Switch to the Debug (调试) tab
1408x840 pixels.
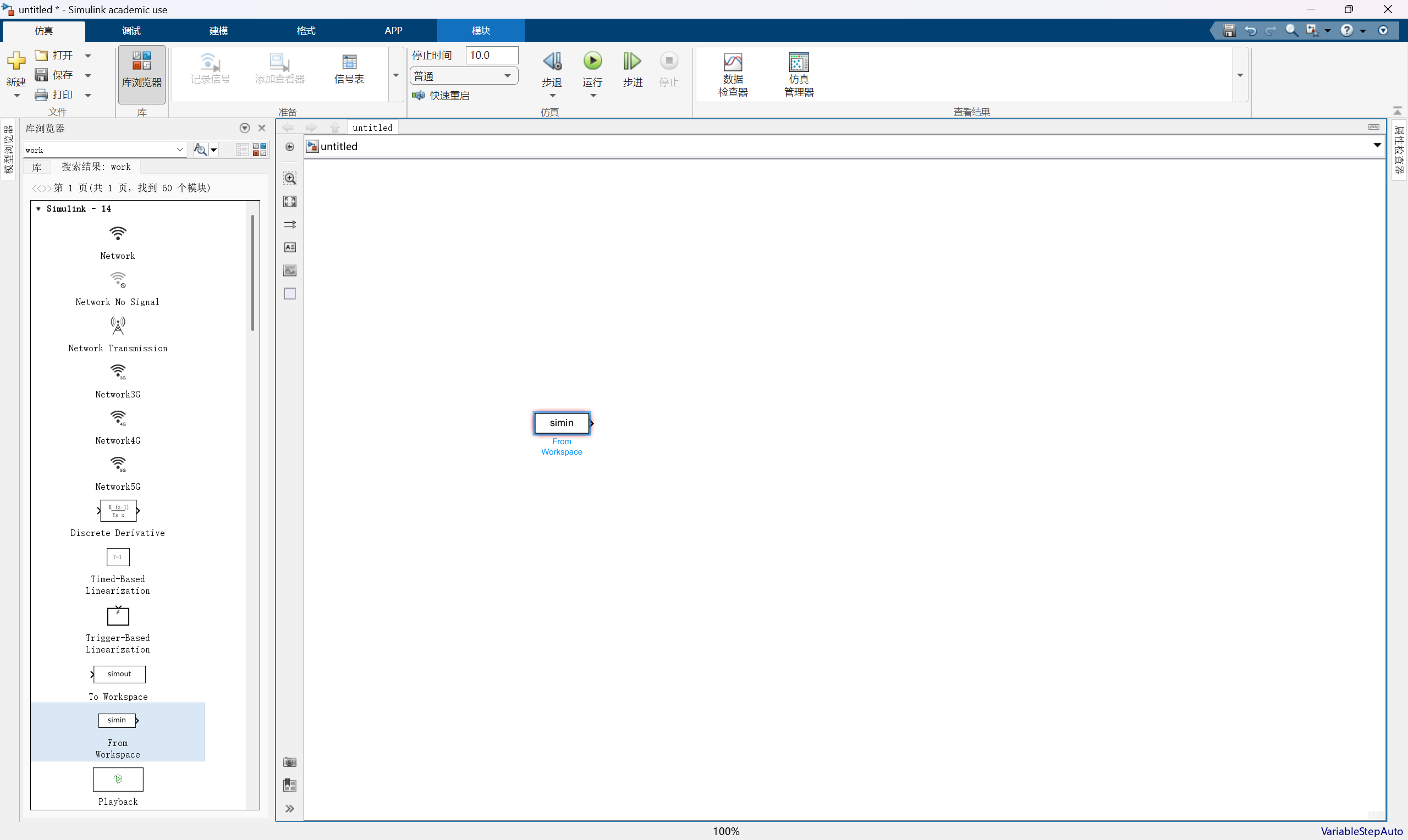[x=131, y=31]
